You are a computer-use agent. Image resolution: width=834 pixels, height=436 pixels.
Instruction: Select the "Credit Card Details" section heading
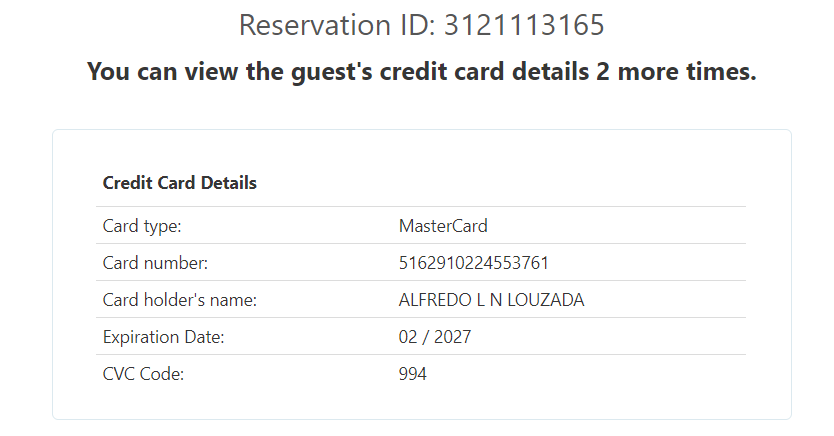click(180, 183)
